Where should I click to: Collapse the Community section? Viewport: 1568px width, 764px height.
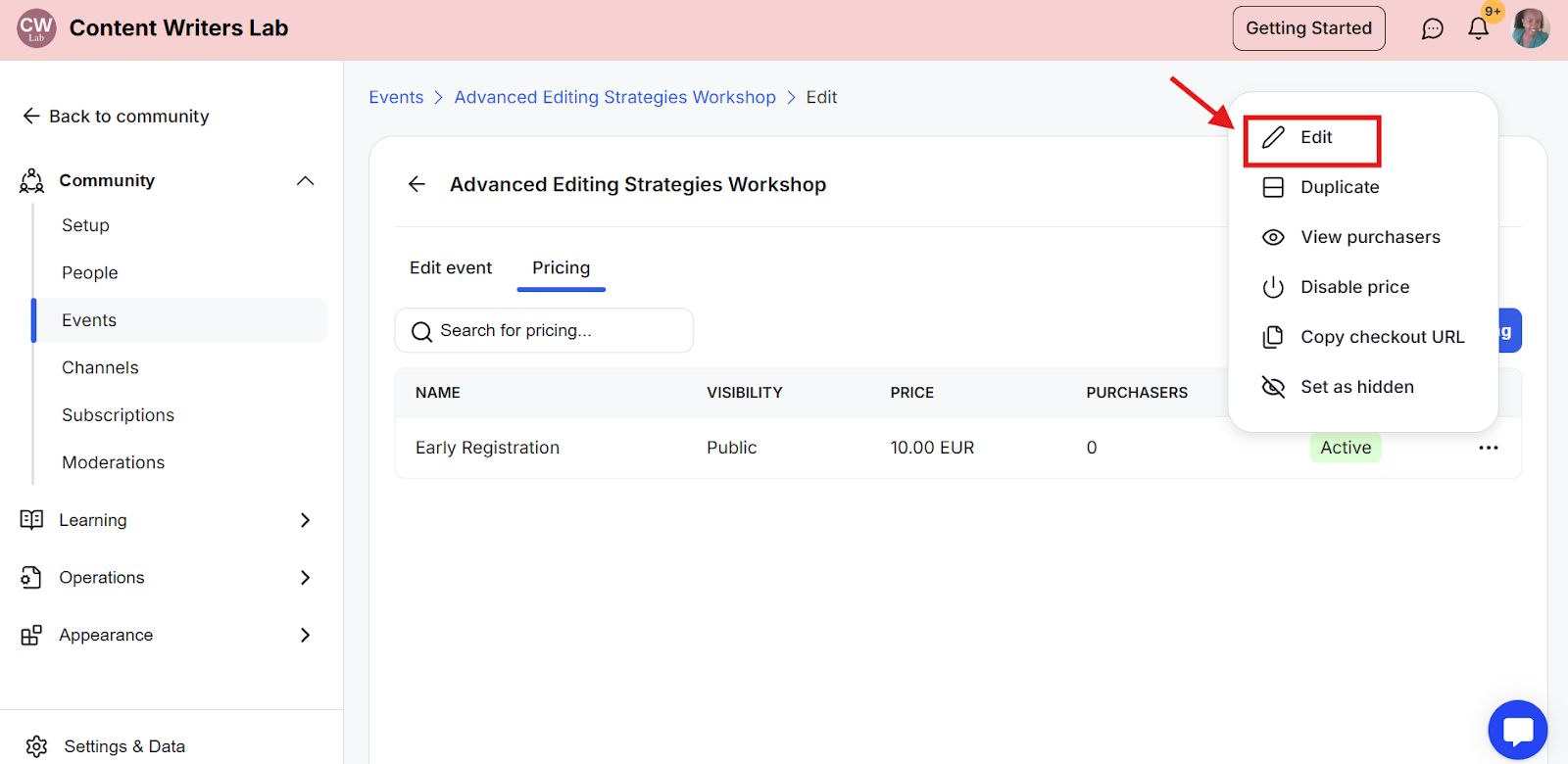pos(305,180)
